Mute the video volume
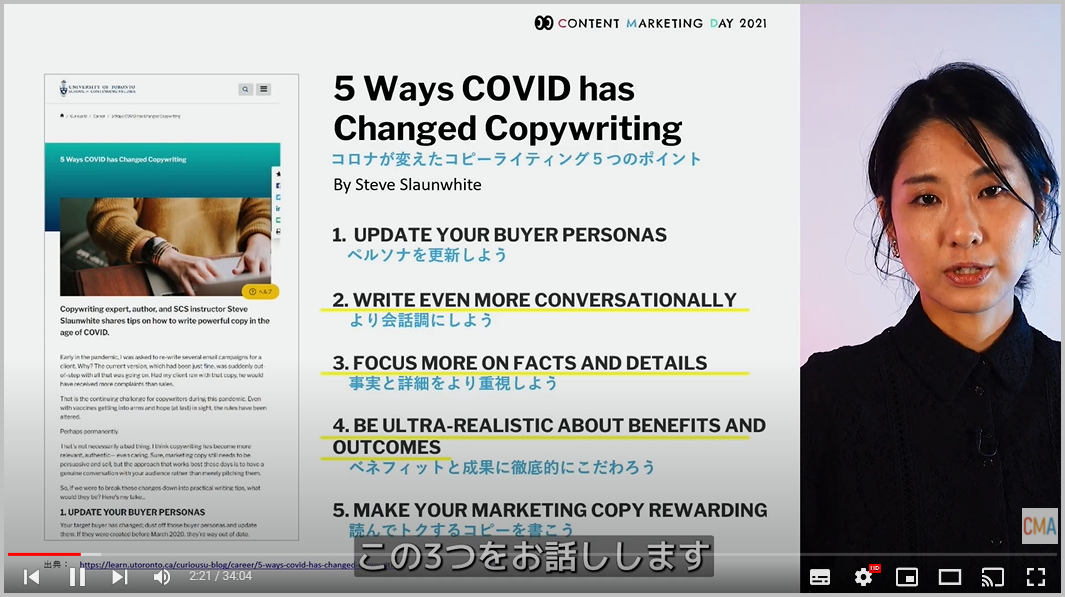 coord(162,576)
